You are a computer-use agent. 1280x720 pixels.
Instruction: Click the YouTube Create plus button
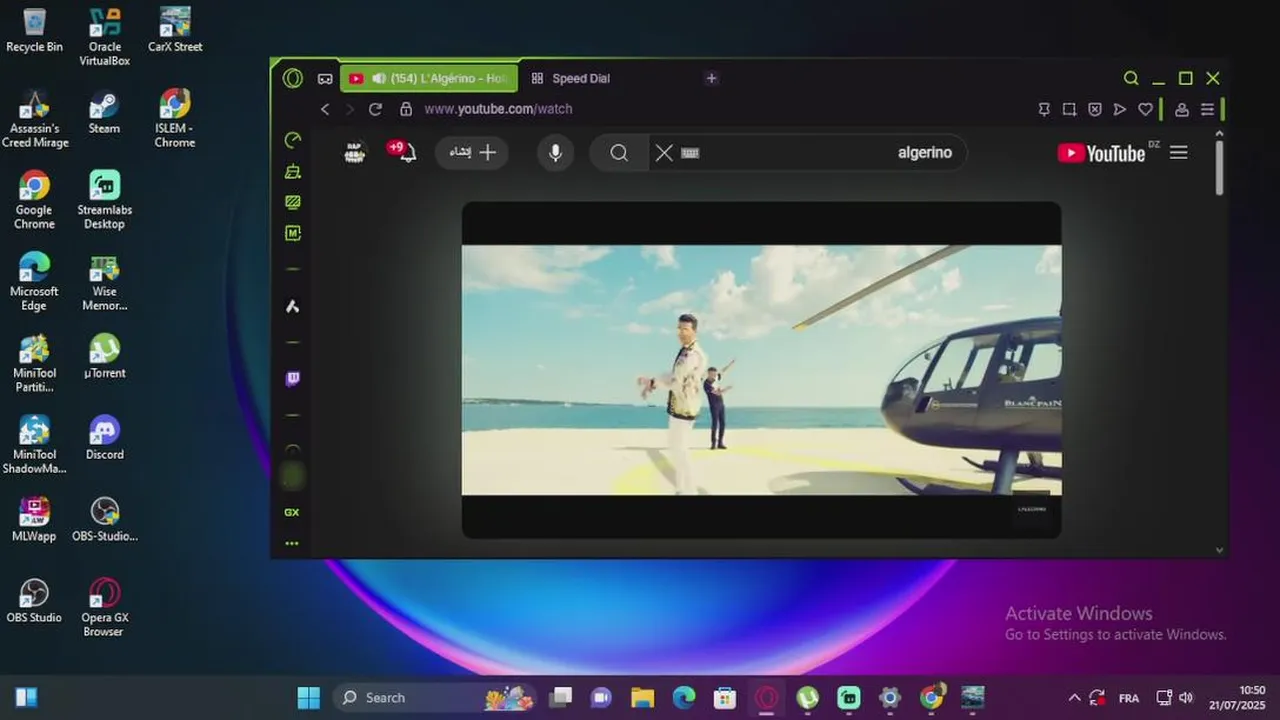(472, 153)
